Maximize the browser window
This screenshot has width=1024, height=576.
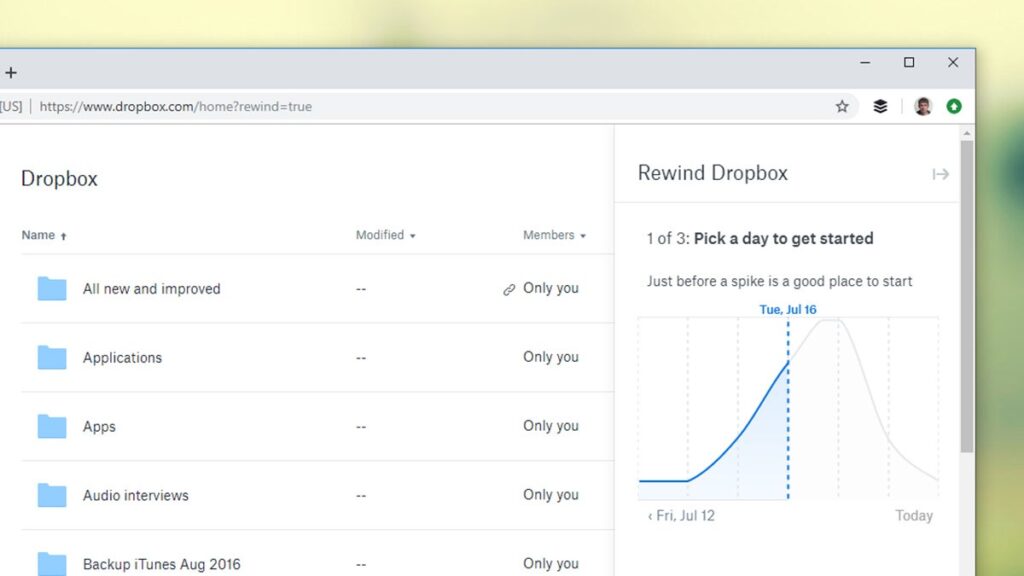pyautogui.click(x=909, y=63)
